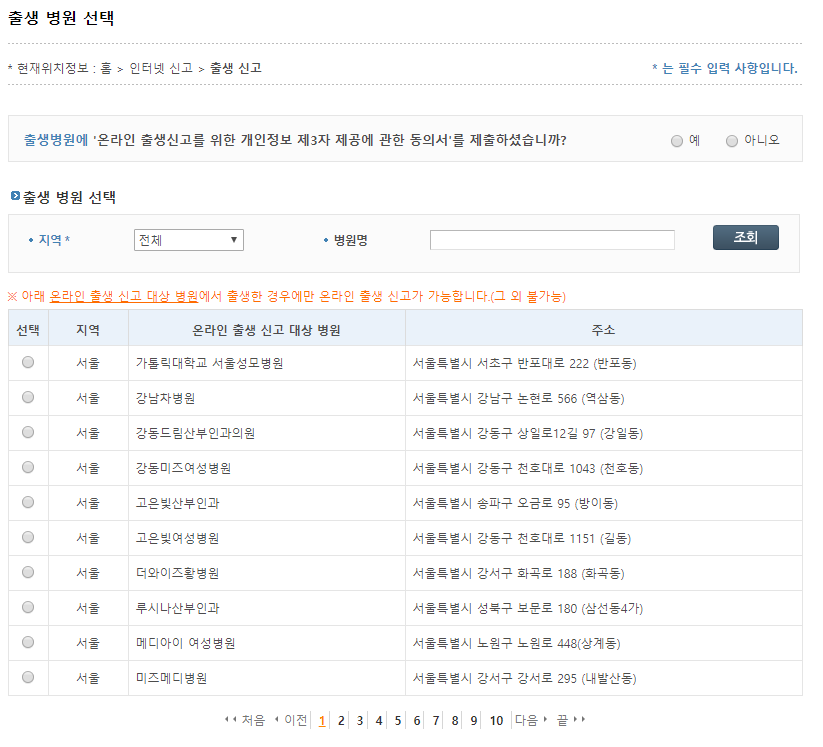Click '이전' previous-page link
Image resolution: width=823 pixels, height=747 pixels.
291,720
